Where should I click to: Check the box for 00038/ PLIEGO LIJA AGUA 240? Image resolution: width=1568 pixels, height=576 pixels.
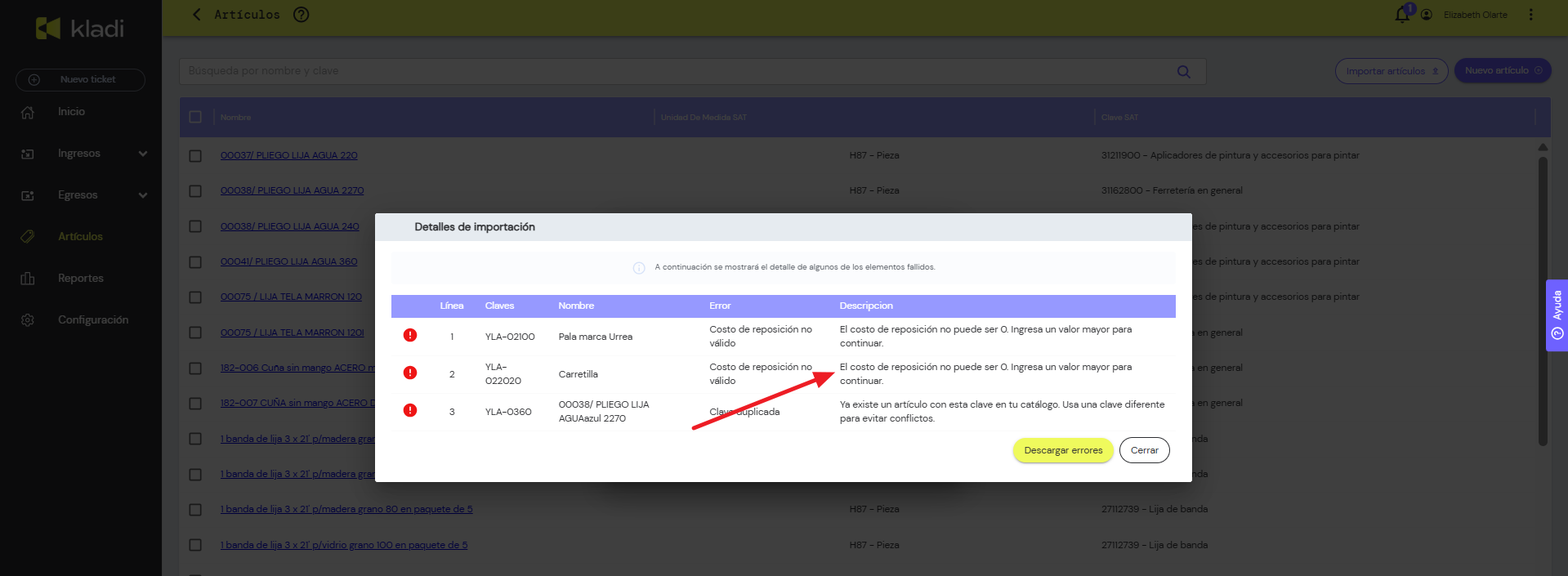click(x=195, y=226)
